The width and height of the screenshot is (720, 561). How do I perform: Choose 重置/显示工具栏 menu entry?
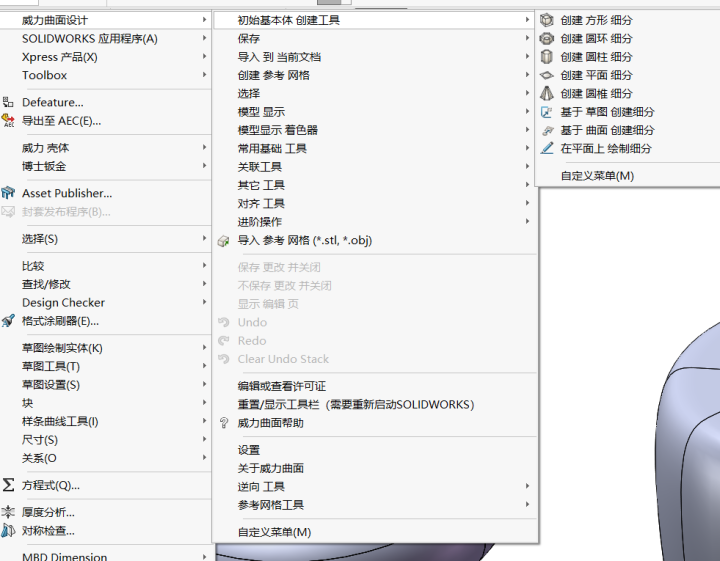[375, 404]
